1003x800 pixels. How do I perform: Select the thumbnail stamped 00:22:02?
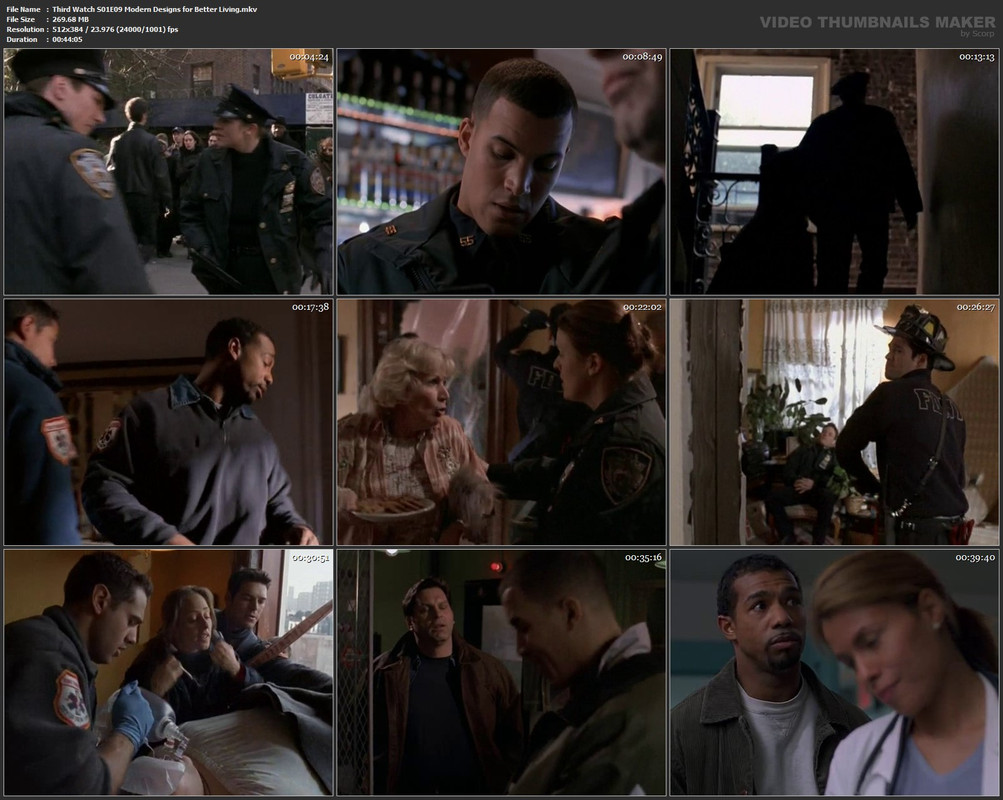502,422
